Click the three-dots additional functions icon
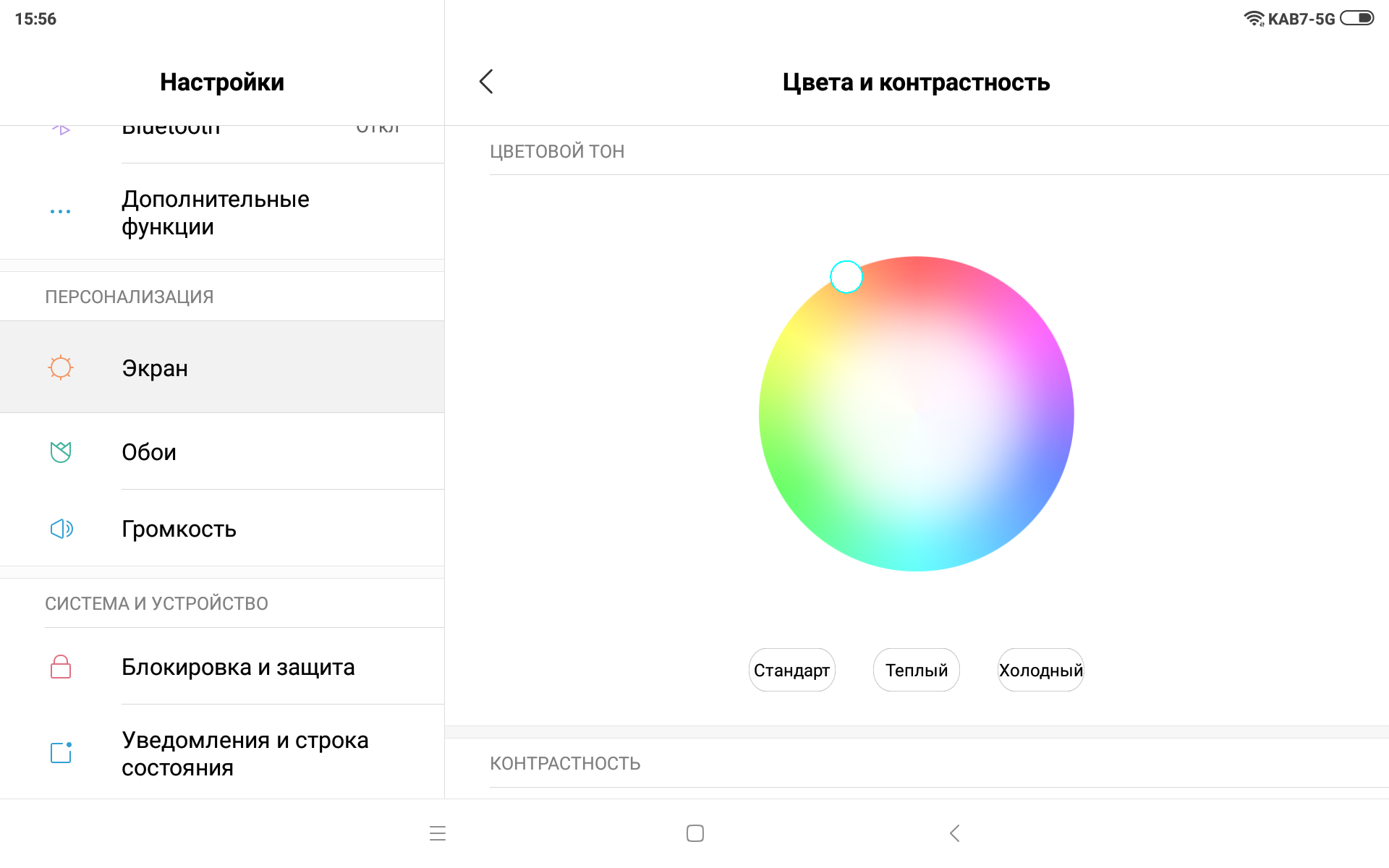1389x868 pixels. click(x=61, y=212)
